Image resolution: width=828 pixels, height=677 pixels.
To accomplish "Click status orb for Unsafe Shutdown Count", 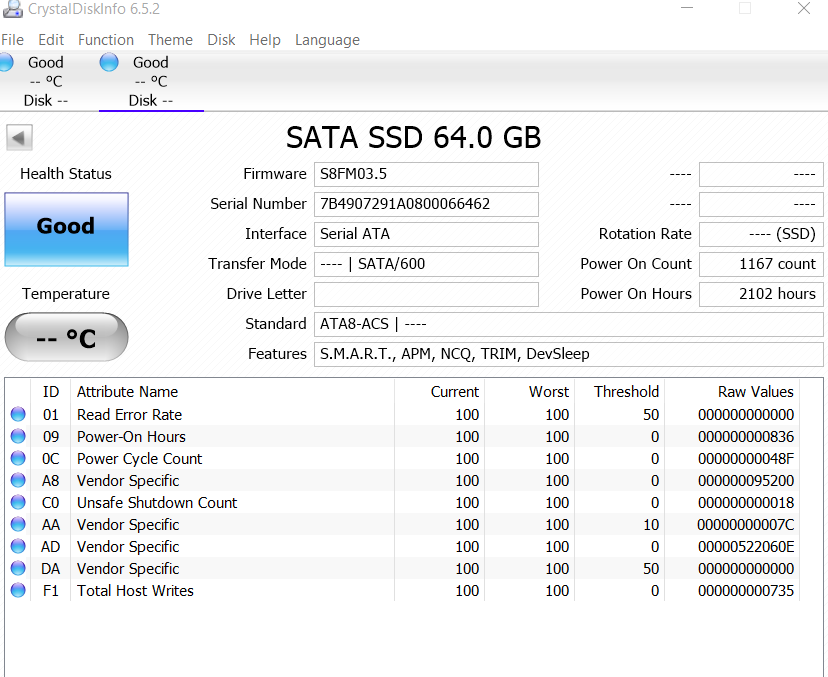I will tap(18, 502).
